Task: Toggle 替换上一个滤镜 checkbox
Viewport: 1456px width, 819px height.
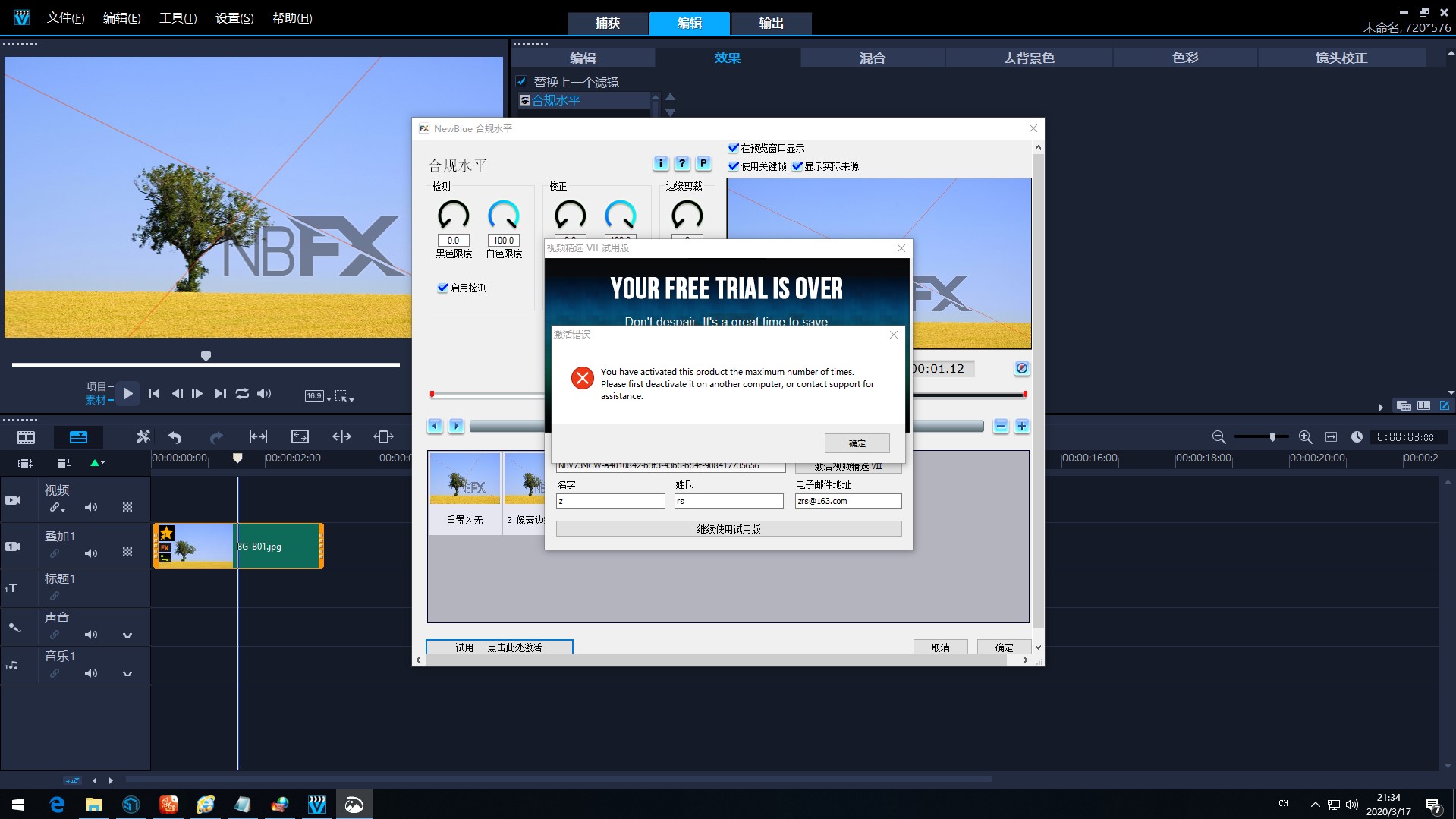Action: 521,81
